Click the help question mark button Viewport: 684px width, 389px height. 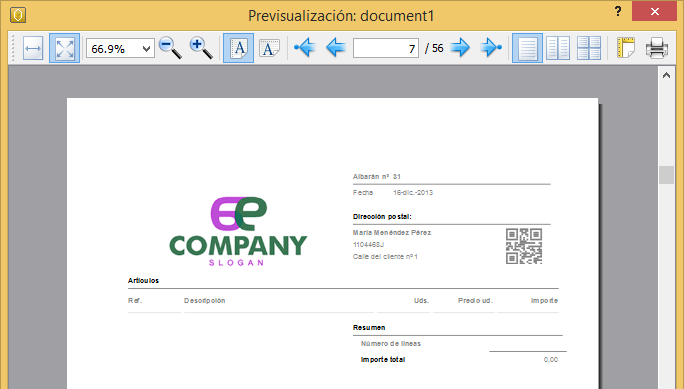click(618, 11)
